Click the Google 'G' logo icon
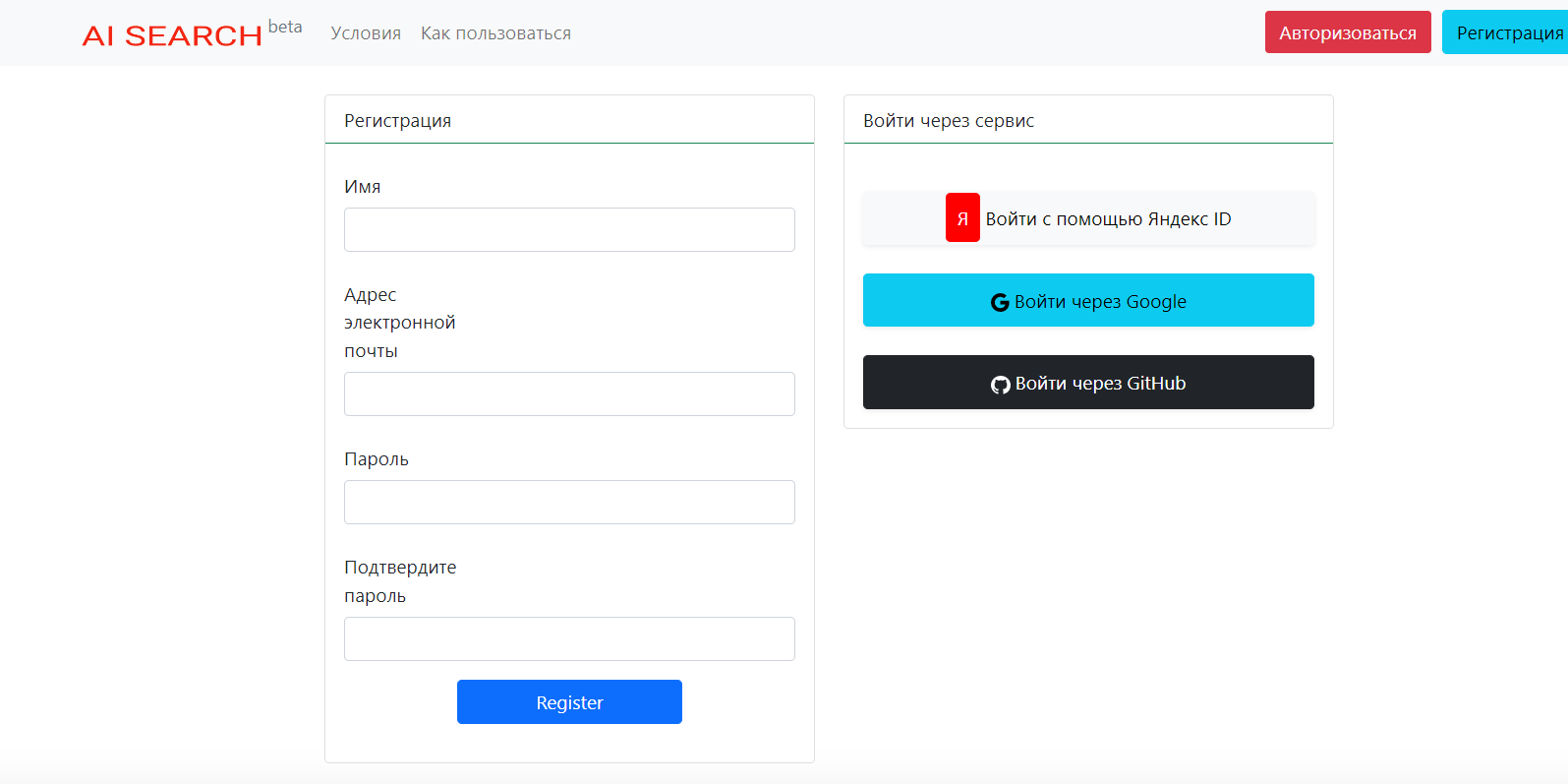 (1000, 302)
